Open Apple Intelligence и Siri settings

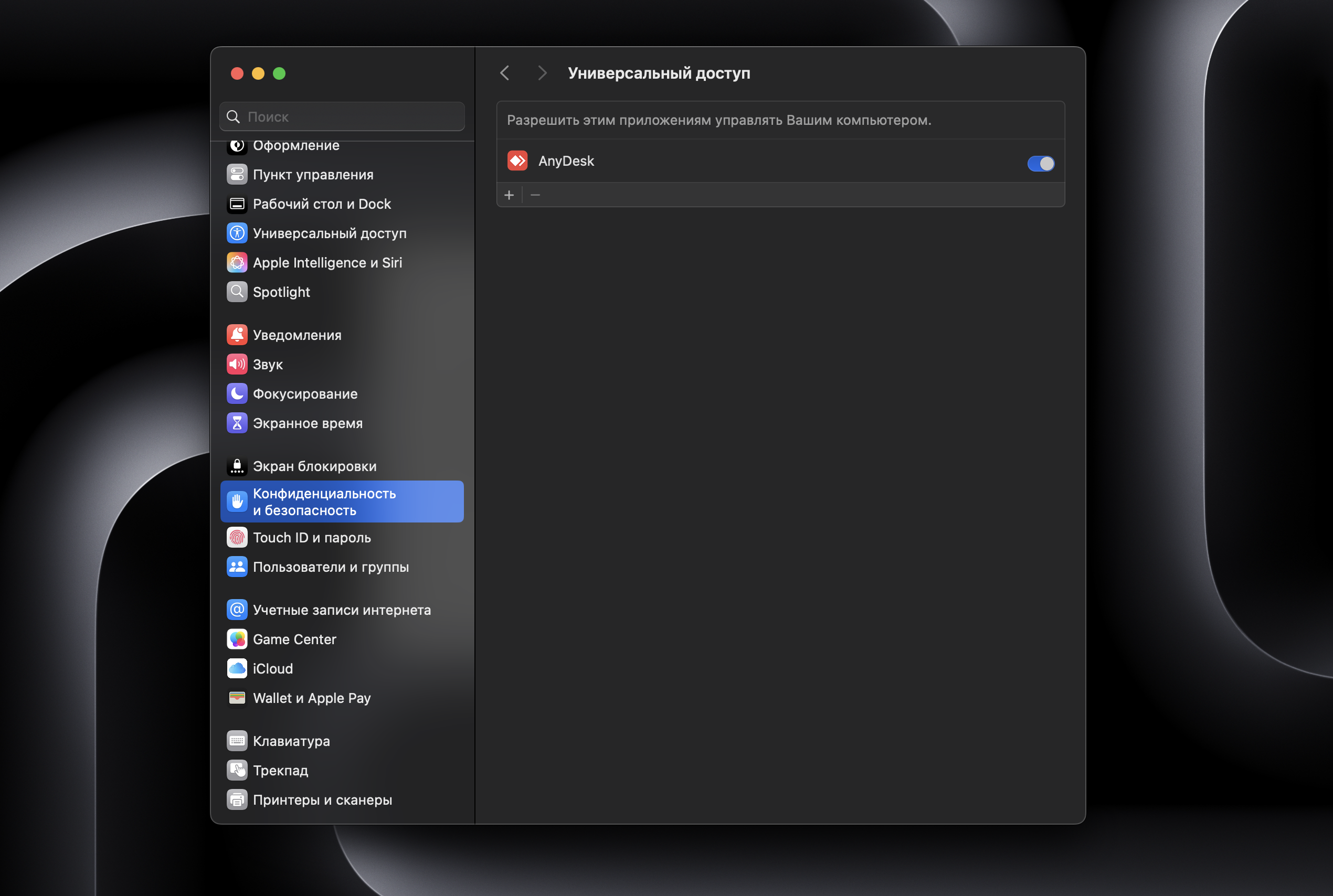(x=342, y=262)
